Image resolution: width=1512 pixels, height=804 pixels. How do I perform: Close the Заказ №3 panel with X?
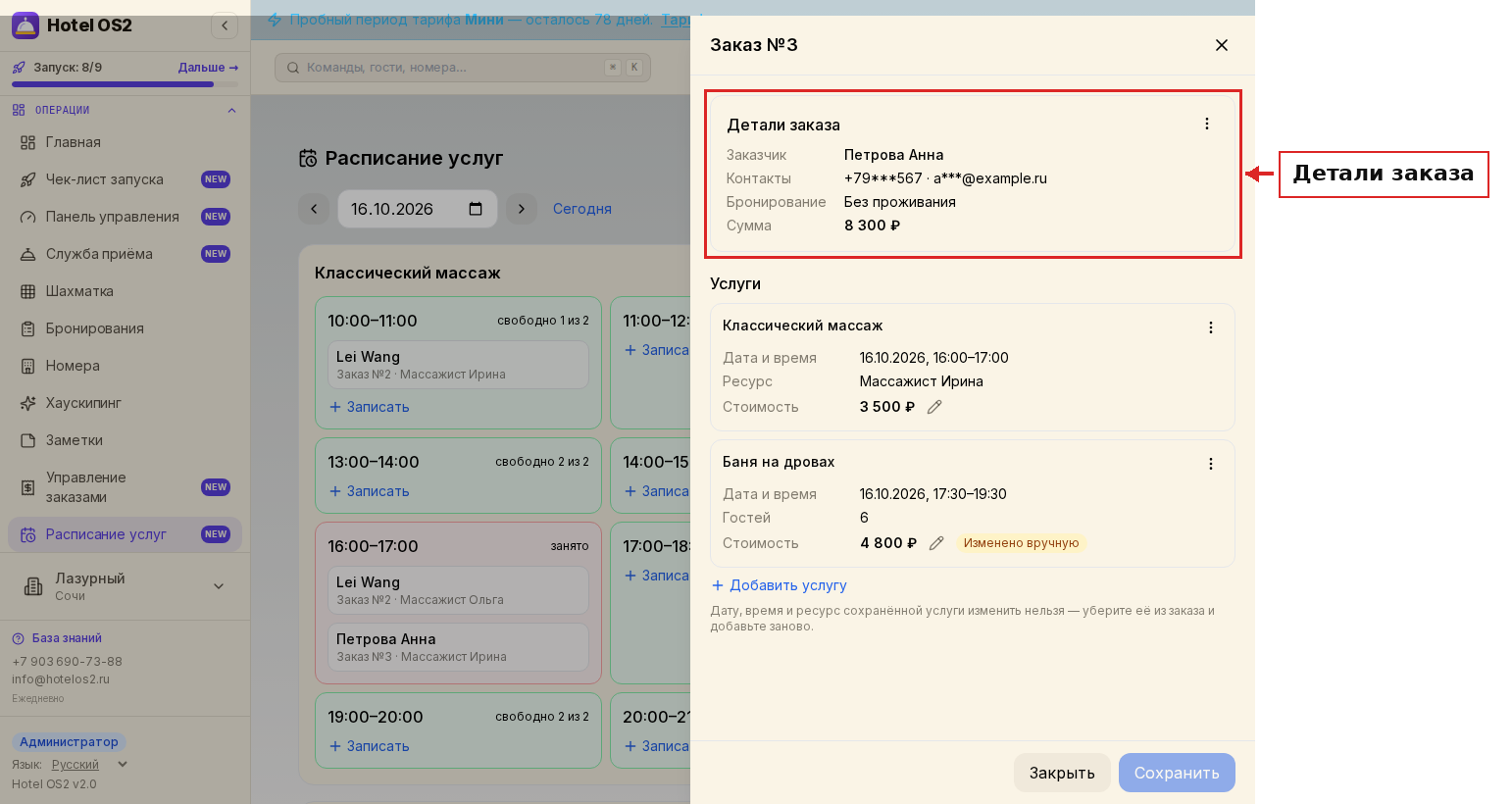point(1222,45)
